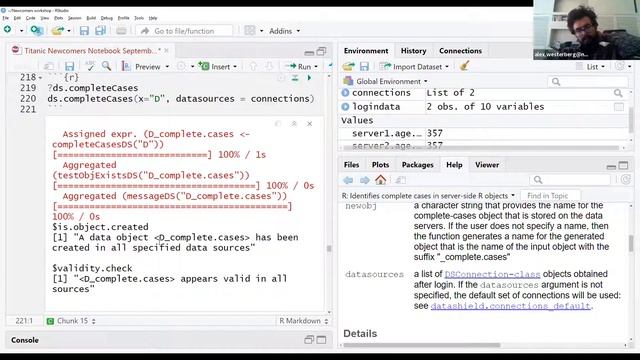The height and width of the screenshot is (360, 640).
Task: Inspect connections with magnifier icon
Action: tap(618, 93)
